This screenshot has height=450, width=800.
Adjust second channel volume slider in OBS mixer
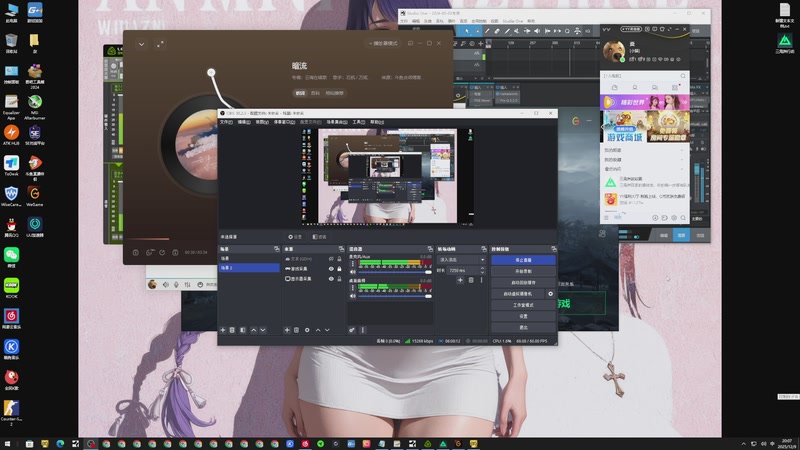[394, 296]
